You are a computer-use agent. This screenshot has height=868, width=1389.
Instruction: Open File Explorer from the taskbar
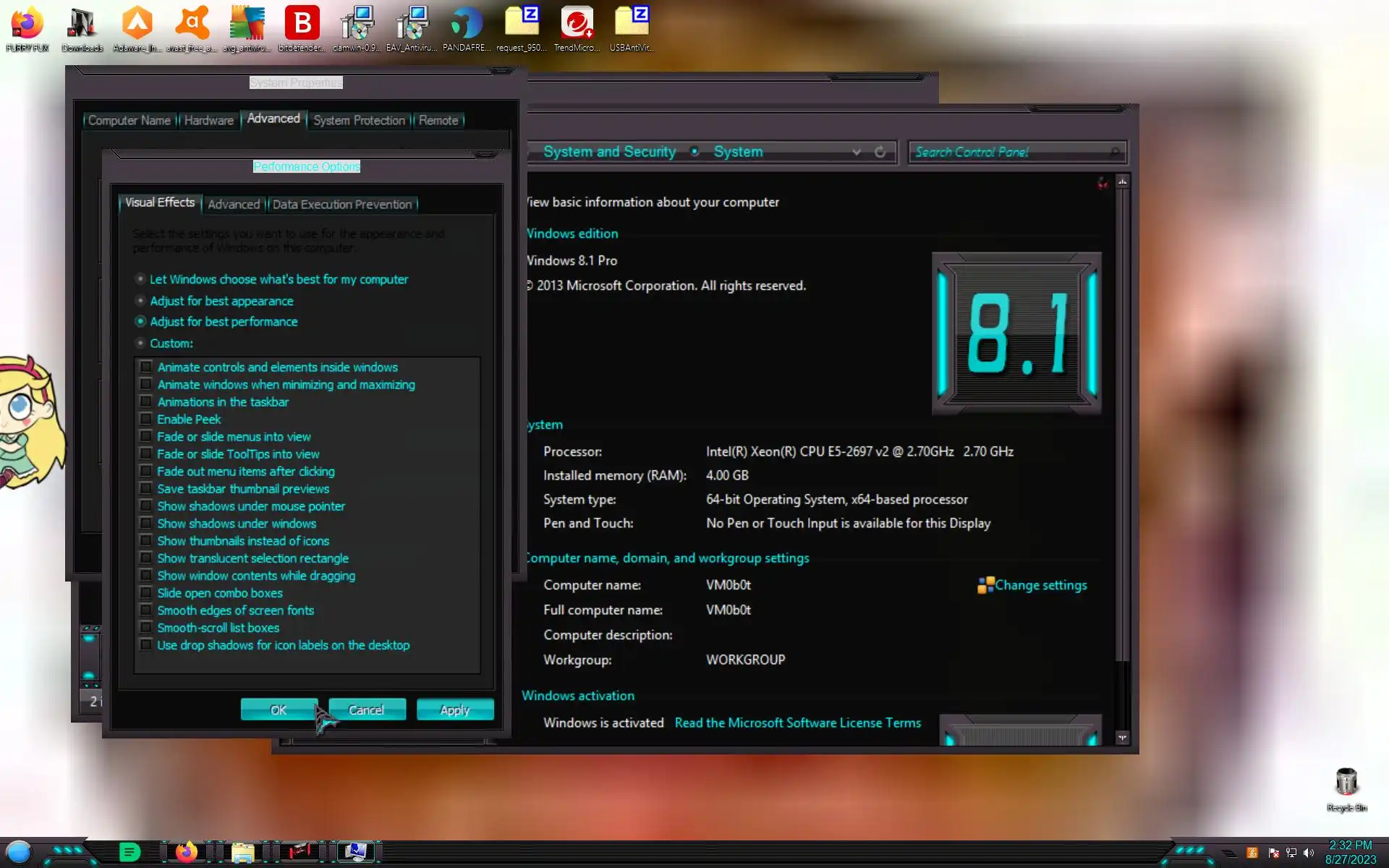tap(242, 852)
